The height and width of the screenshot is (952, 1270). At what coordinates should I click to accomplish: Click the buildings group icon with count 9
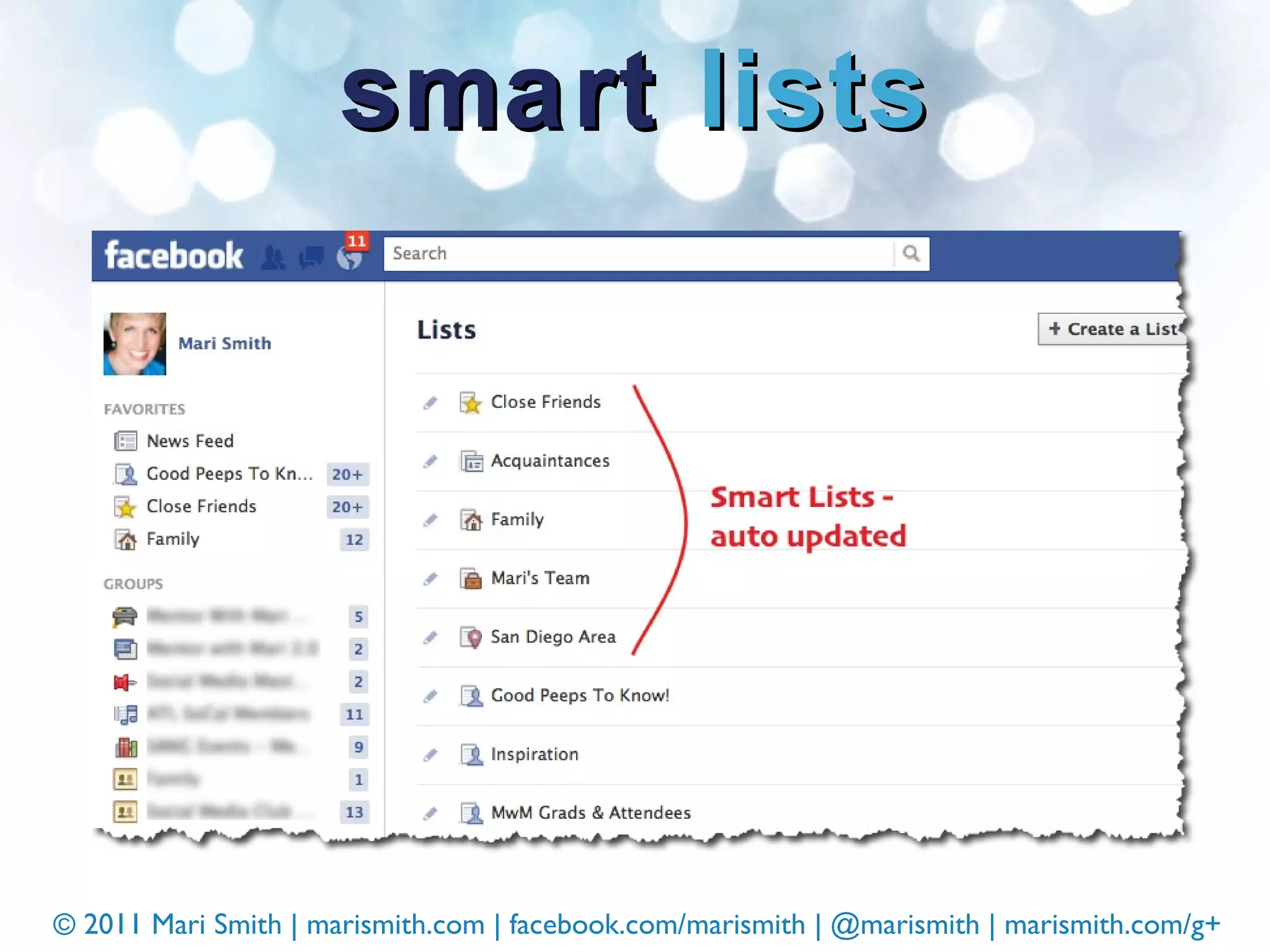pyautogui.click(x=126, y=747)
